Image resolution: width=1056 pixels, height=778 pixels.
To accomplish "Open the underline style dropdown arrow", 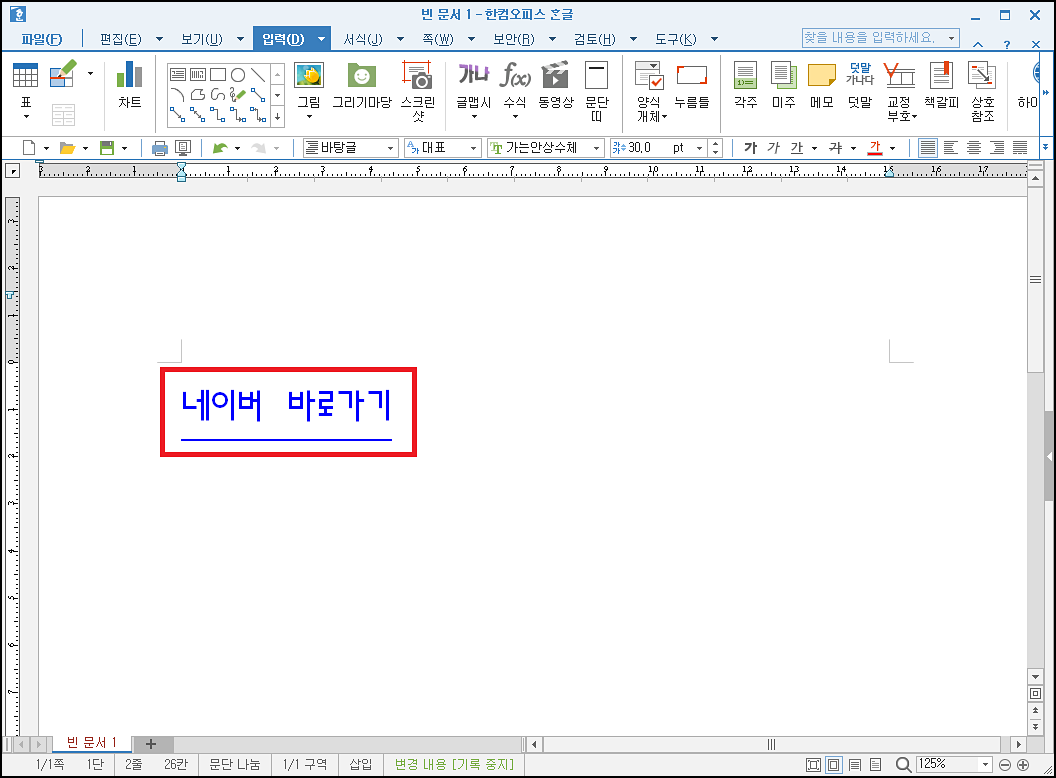I will click(814, 148).
